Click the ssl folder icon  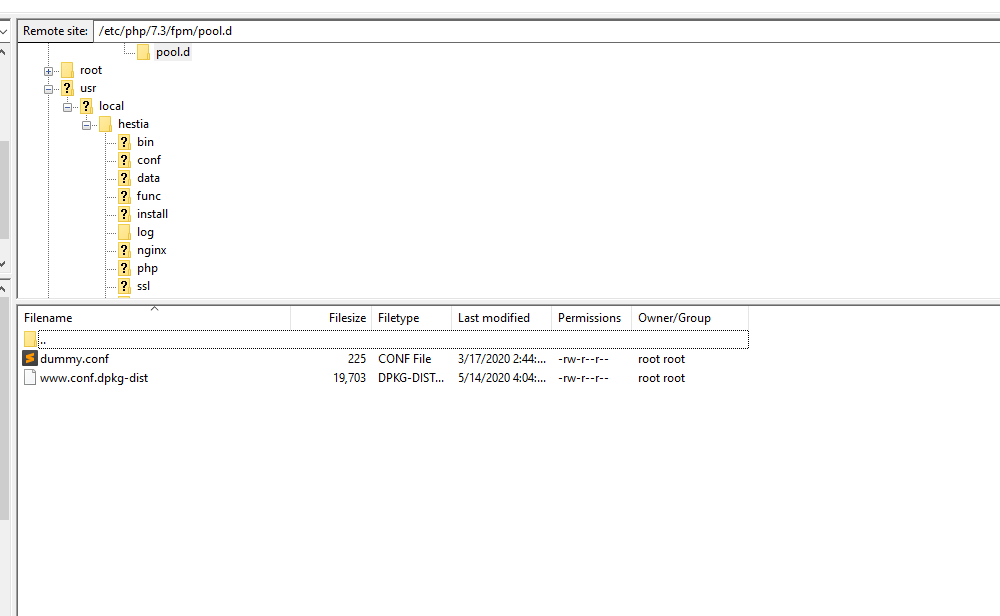(x=123, y=285)
